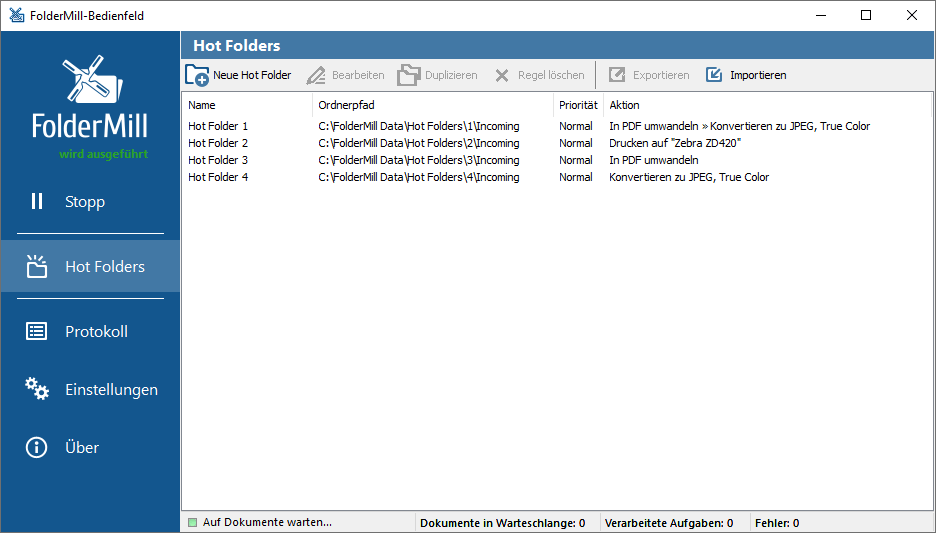Click the Hot Folders sidebar icon

click(x=36, y=266)
